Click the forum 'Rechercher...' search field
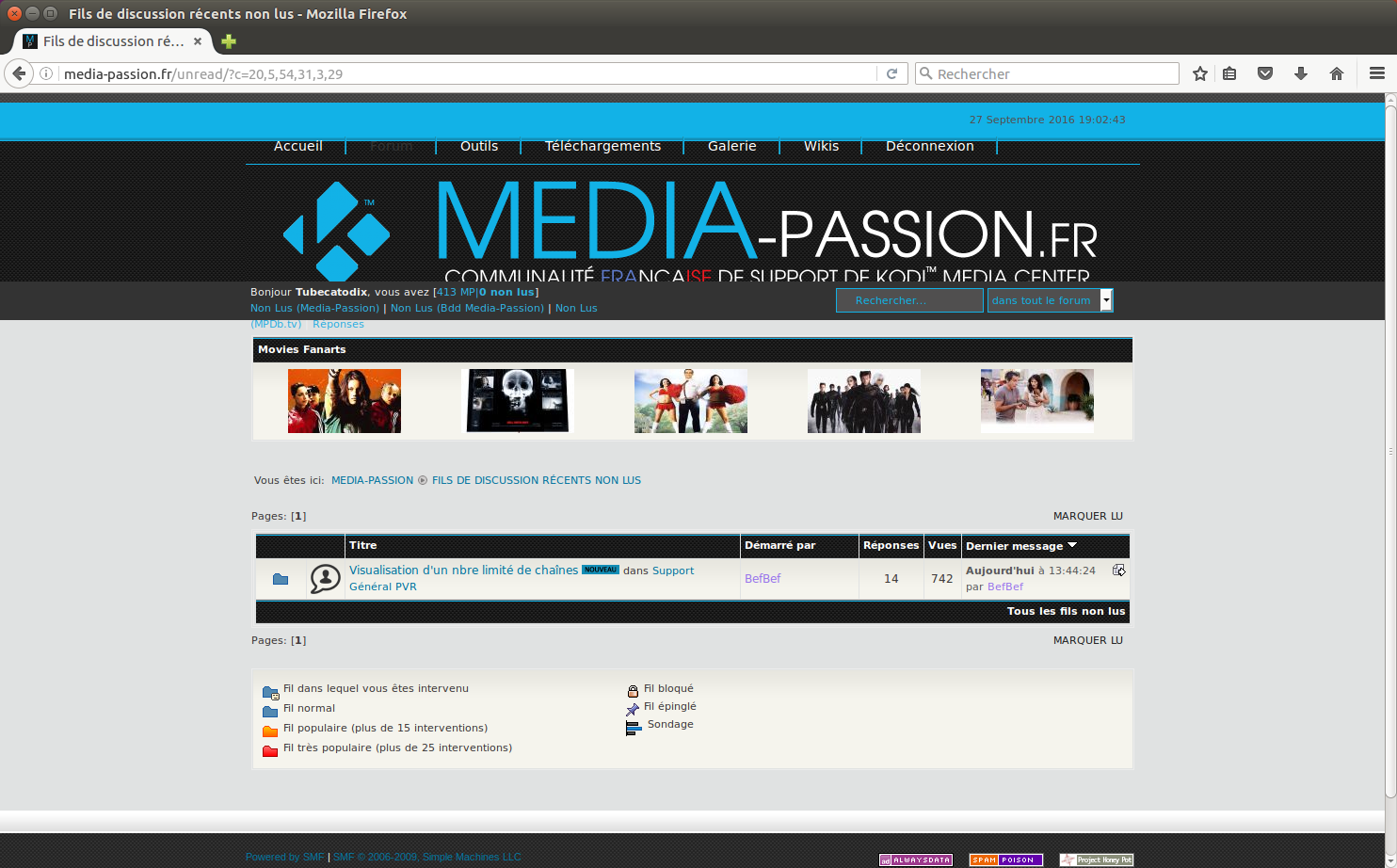The height and width of the screenshot is (868, 1397). 909,300
